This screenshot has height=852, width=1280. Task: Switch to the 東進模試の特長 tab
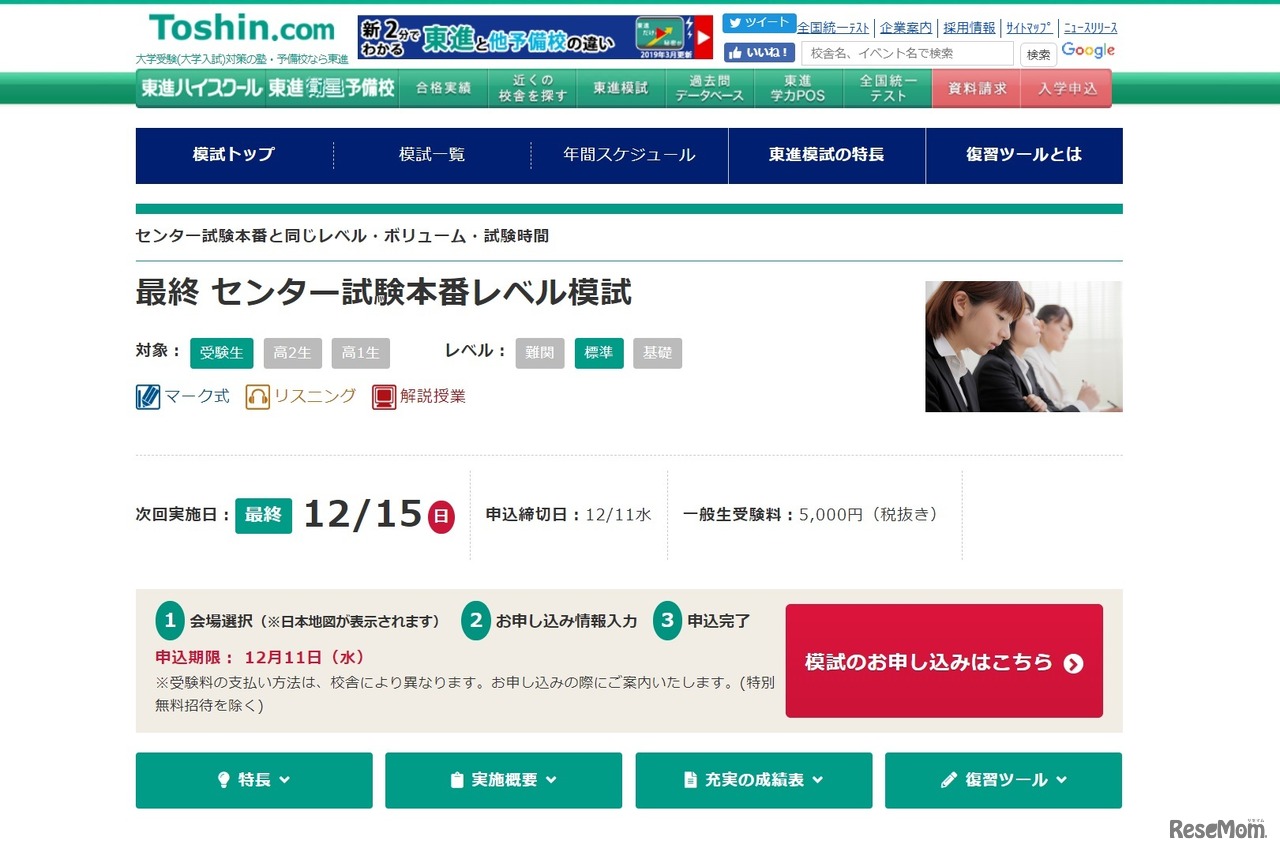click(827, 155)
